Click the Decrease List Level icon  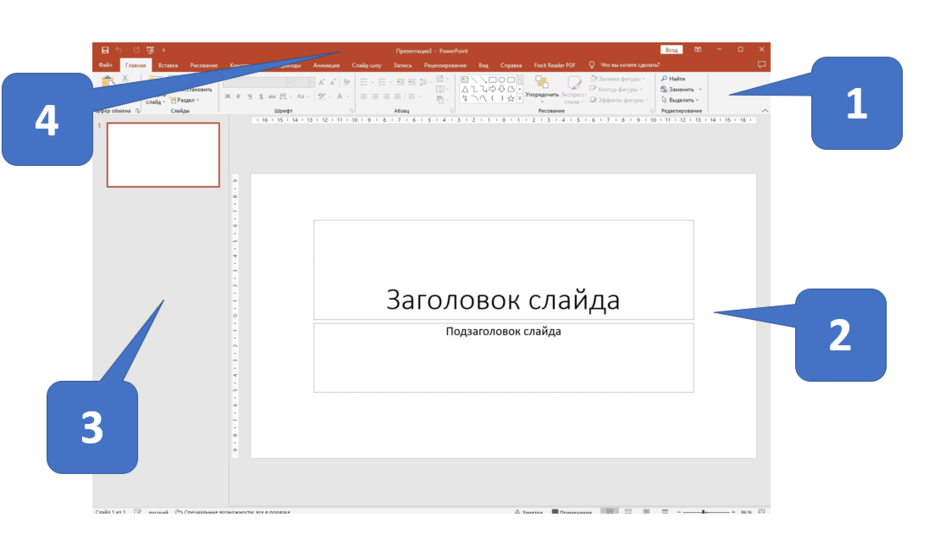(x=400, y=82)
